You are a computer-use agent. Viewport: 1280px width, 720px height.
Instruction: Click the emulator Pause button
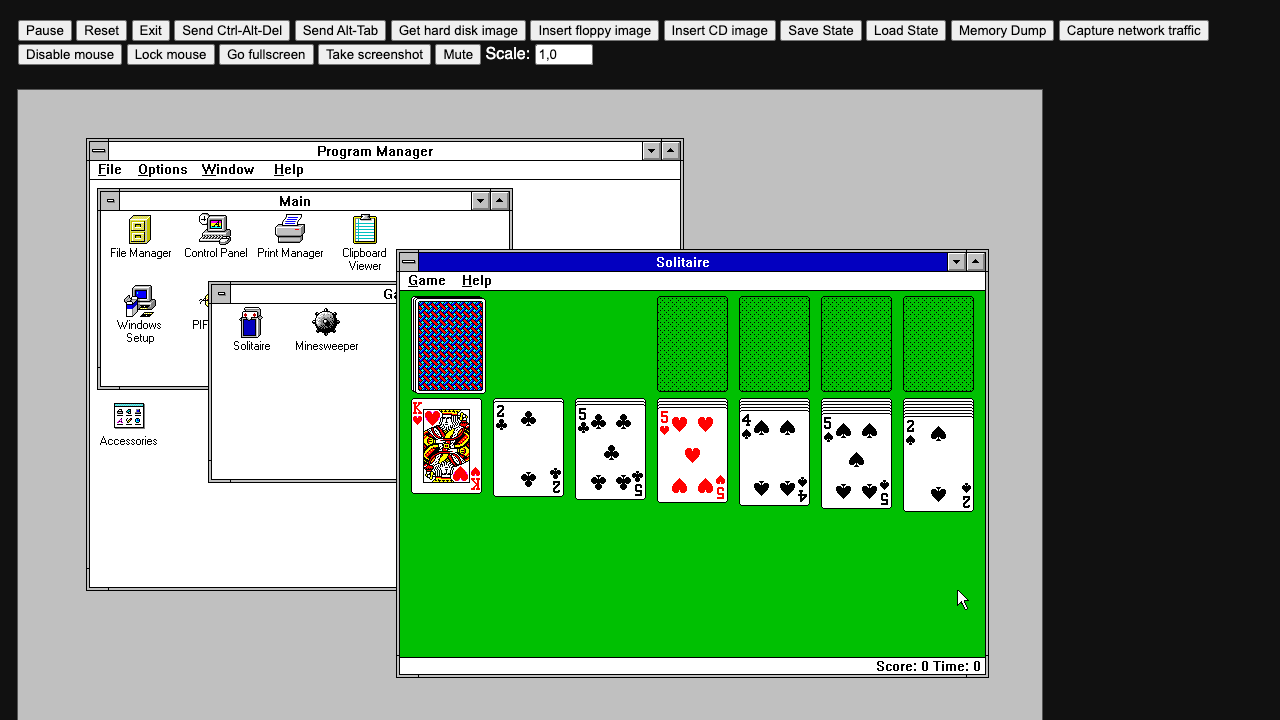(45, 31)
